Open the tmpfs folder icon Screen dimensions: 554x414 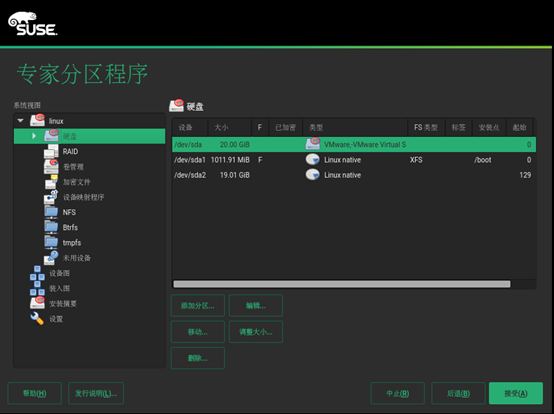(x=51, y=242)
